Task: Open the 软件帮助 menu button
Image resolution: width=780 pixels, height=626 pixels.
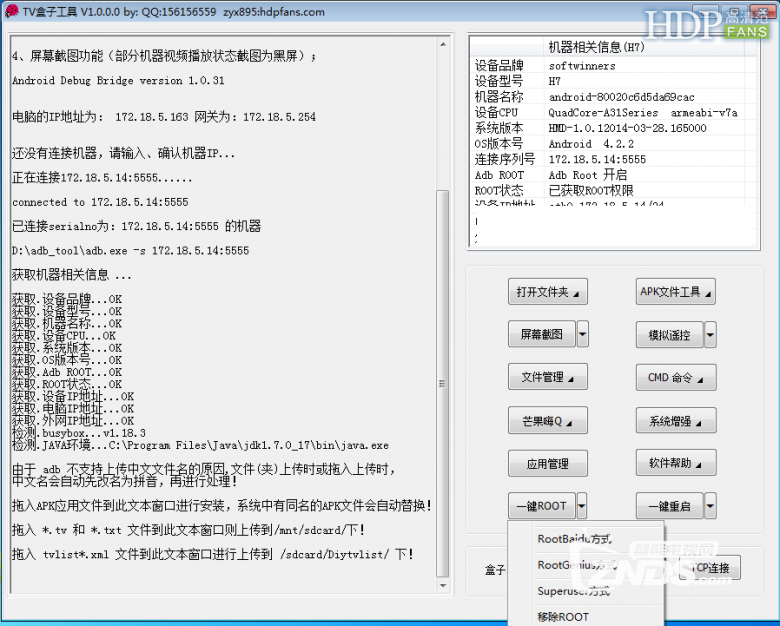Action: (x=676, y=463)
